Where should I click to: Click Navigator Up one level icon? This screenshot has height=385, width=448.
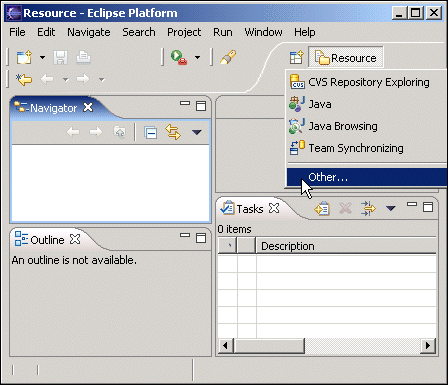(x=120, y=132)
